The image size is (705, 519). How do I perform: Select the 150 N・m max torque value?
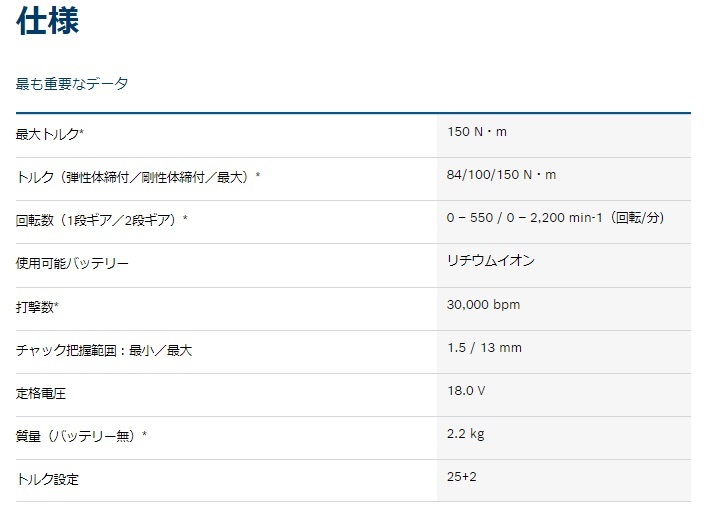coord(477,132)
